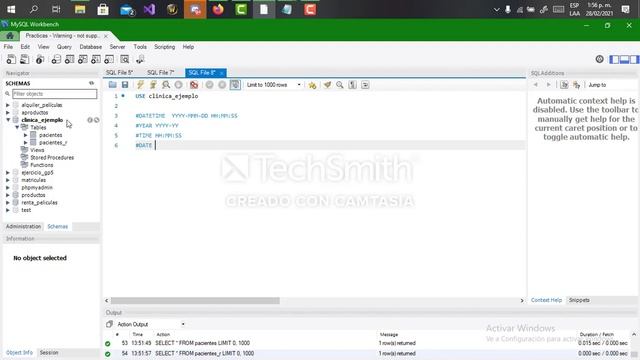Save snippet star icon in editor toolbar
The image size is (640, 360).
point(312,85)
